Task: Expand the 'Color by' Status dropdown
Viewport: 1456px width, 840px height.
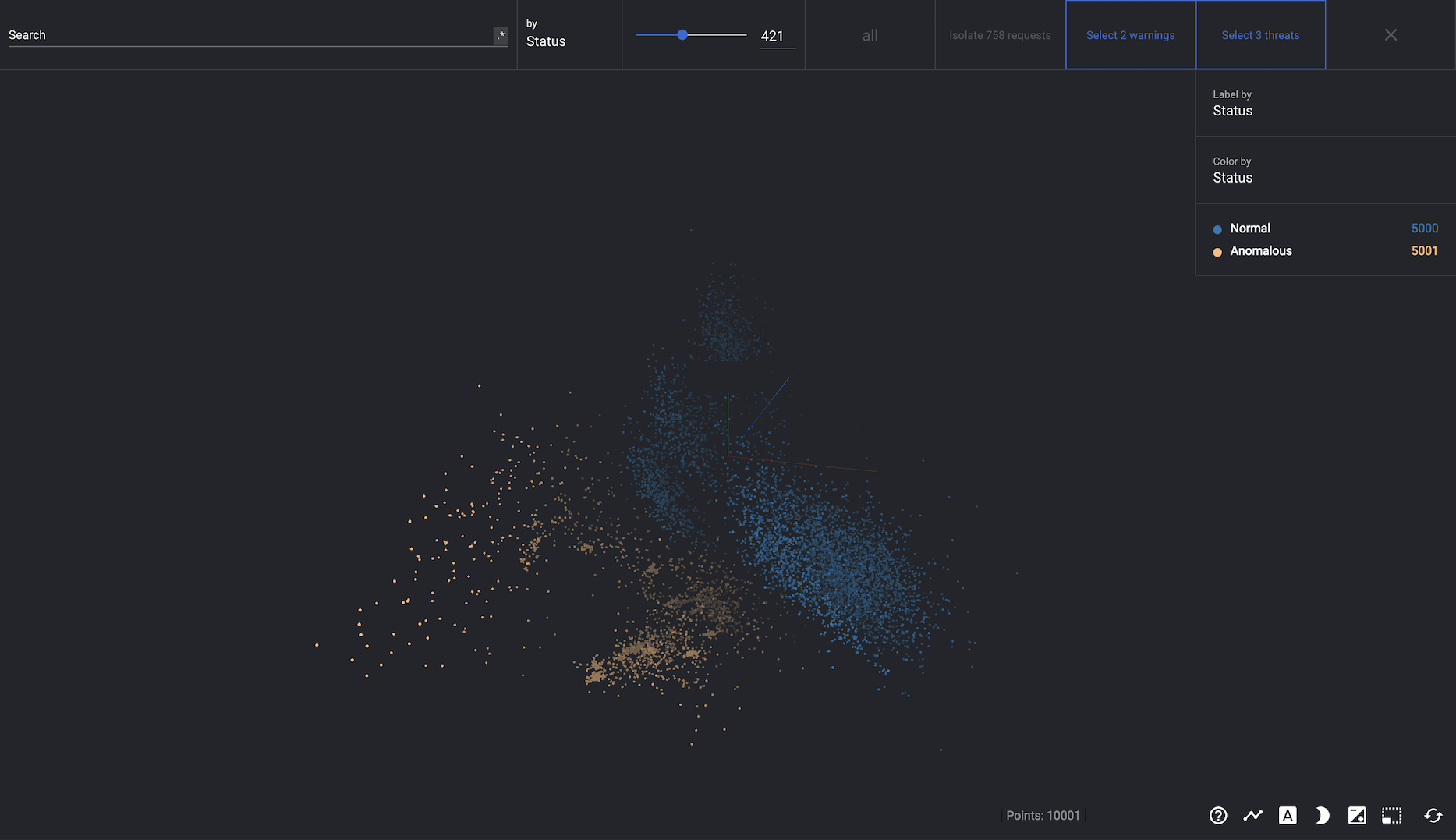Action: click(1325, 171)
